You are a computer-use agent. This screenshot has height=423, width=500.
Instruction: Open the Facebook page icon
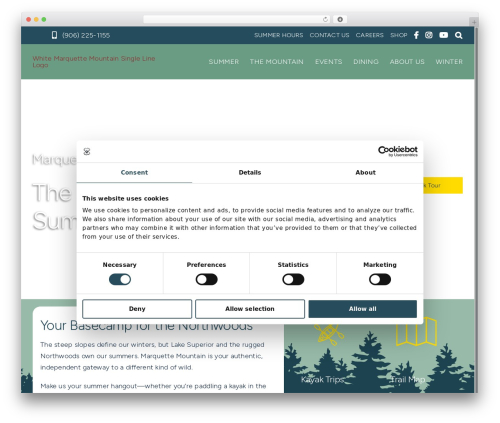pos(416,35)
